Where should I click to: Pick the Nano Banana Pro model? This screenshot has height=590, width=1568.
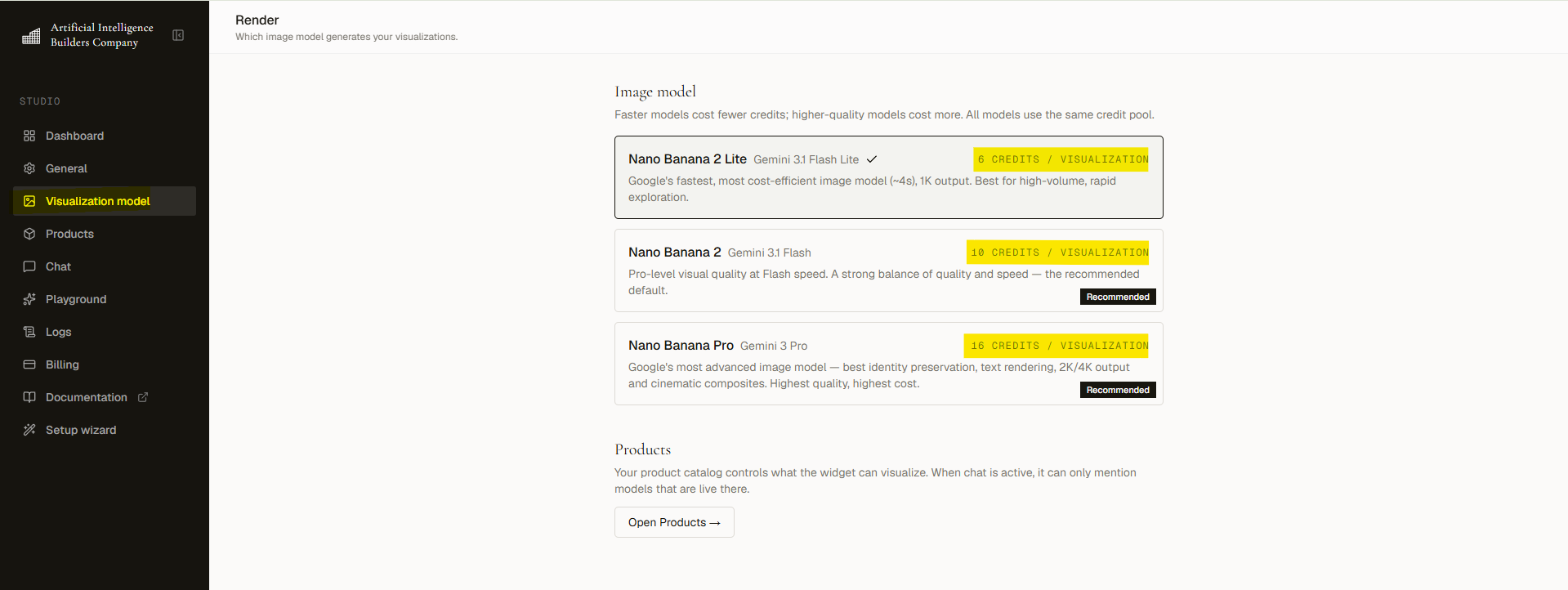(889, 364)
